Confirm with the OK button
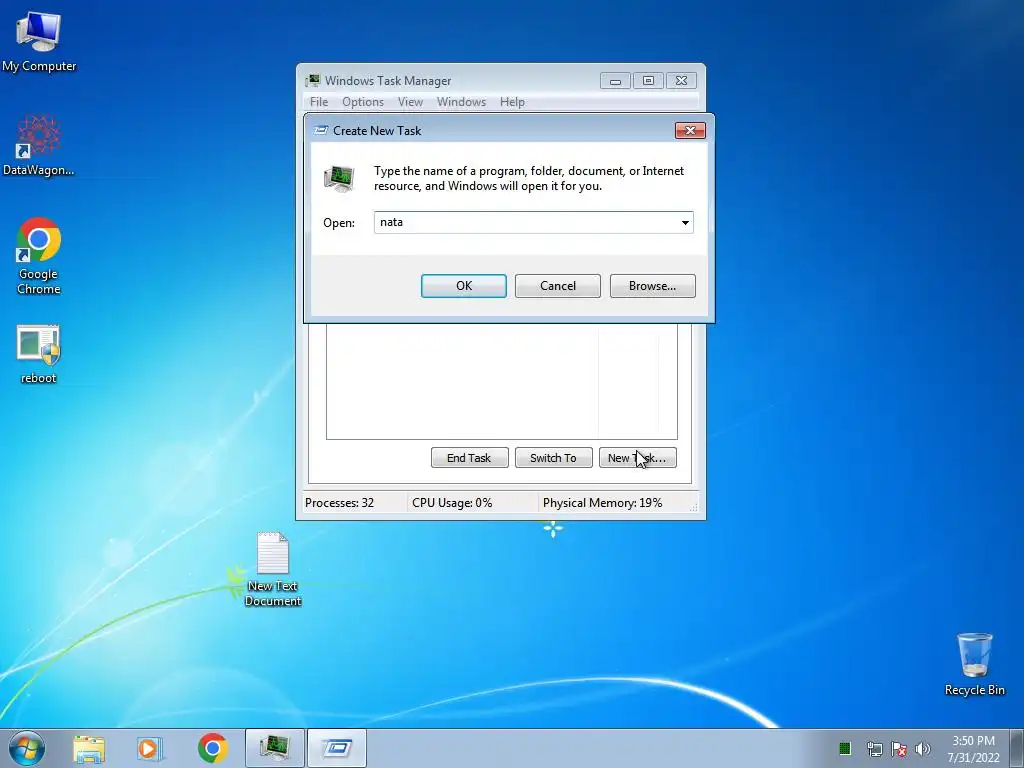The width and height of the screenshot is (1024, 768). click(464, 286)
